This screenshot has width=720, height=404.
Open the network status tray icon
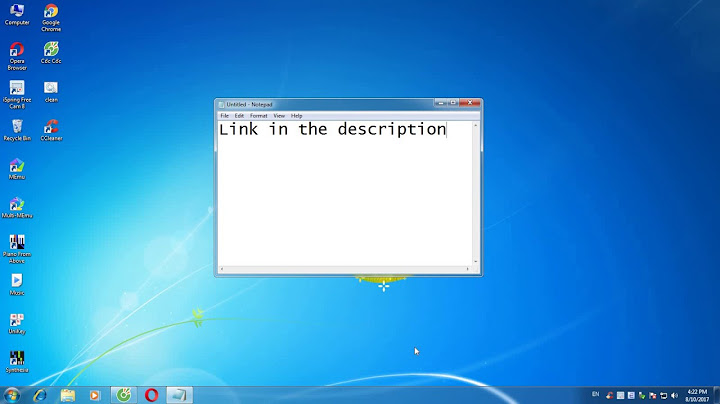point(664,395)
